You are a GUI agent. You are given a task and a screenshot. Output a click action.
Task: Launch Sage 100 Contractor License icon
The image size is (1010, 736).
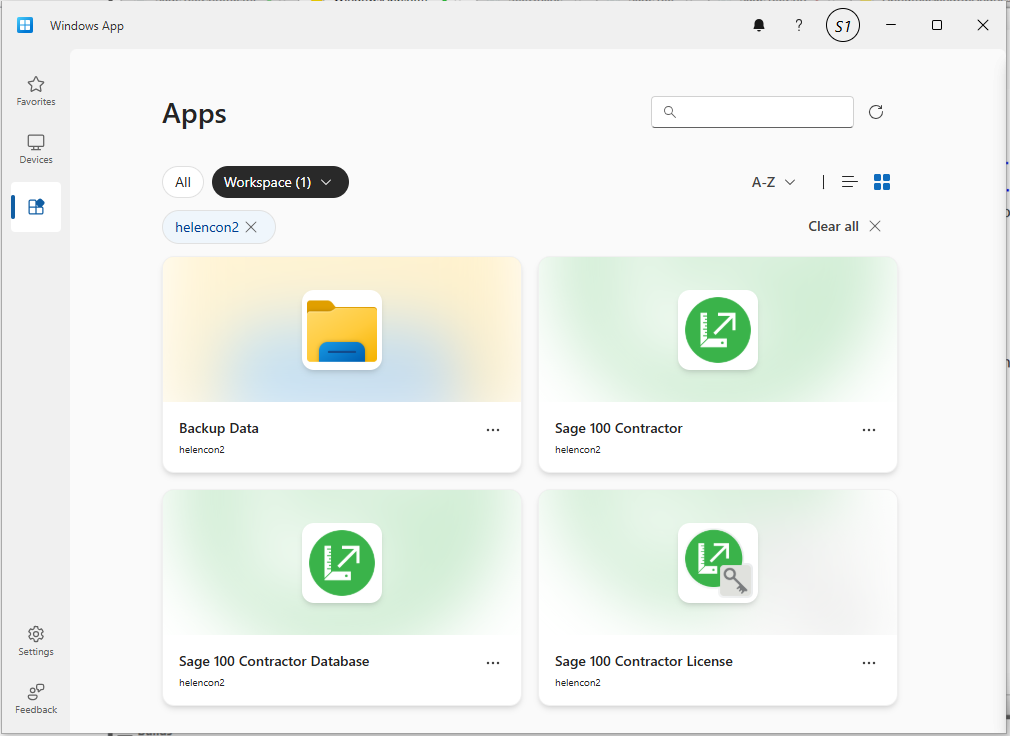[x=718, y=563]
